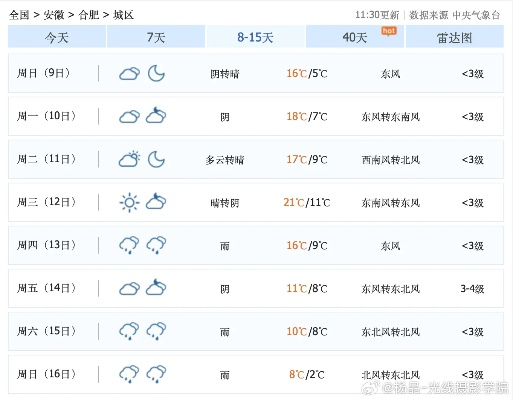
Task: Select the 周五（14日）date label
Action: [47, 288]
